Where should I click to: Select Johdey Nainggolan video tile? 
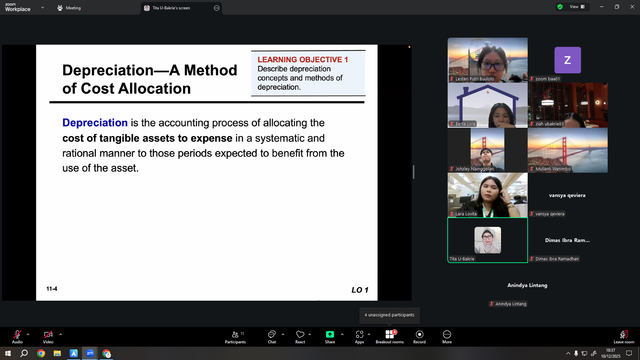click(x=487, y=150)
